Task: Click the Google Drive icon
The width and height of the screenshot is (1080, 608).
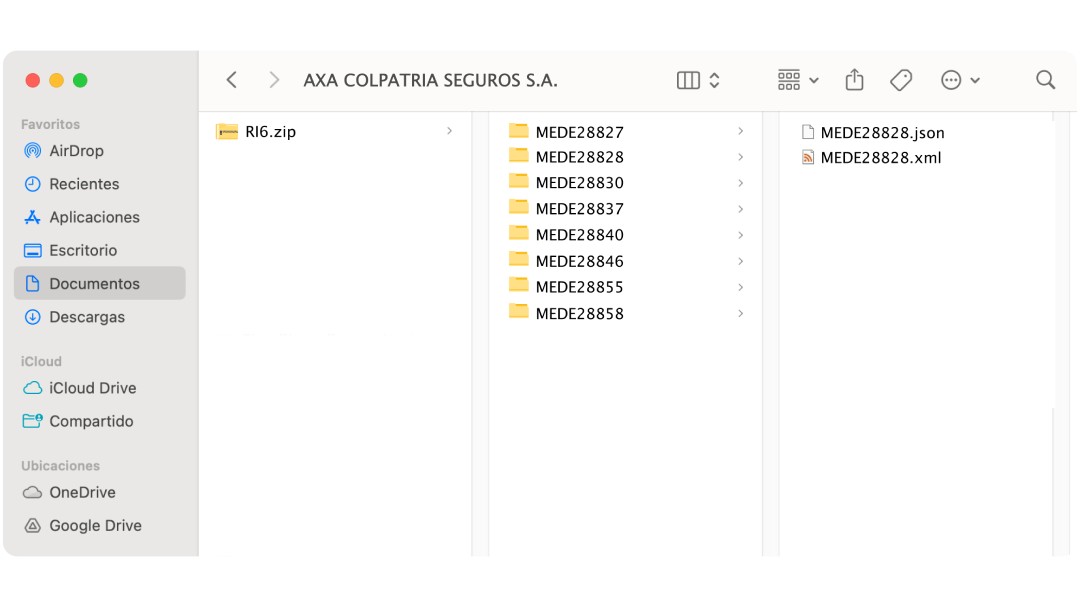Action: (x=32, y=525)
